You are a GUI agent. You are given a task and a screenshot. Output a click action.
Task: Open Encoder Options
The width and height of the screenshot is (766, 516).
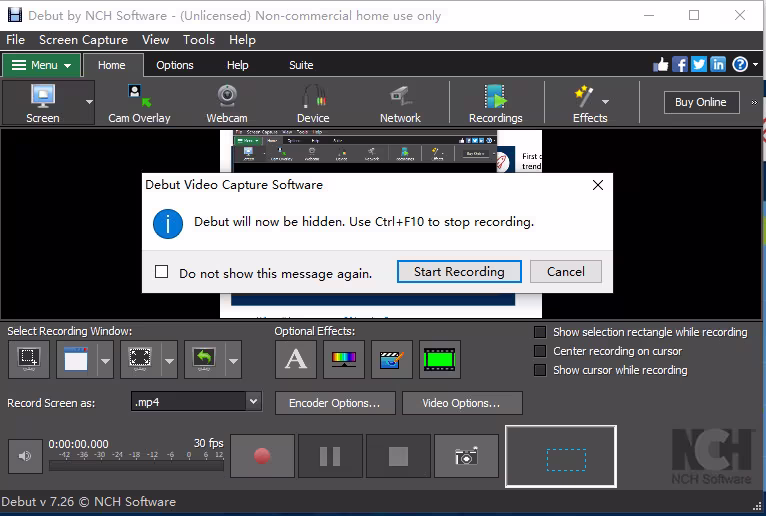pos(335,403)
